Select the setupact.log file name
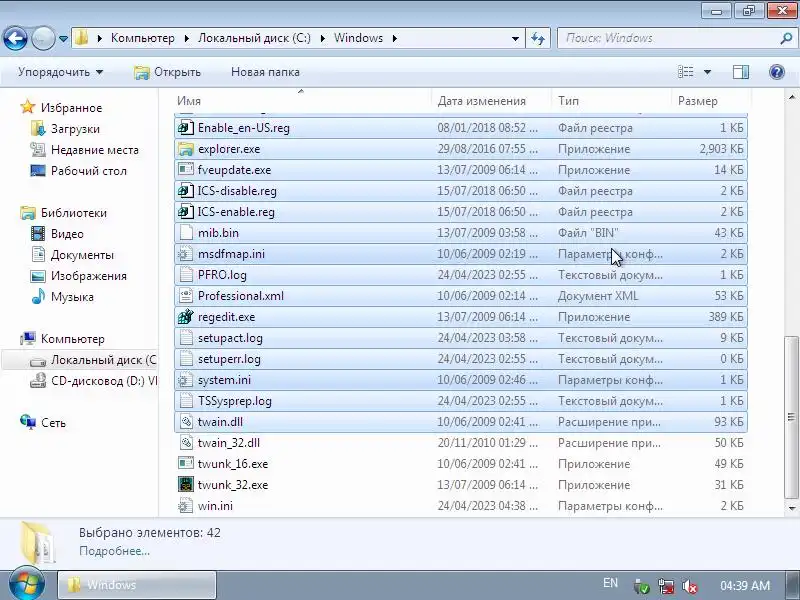The height and width of the screenshot is (600, 800). [230, 338]
